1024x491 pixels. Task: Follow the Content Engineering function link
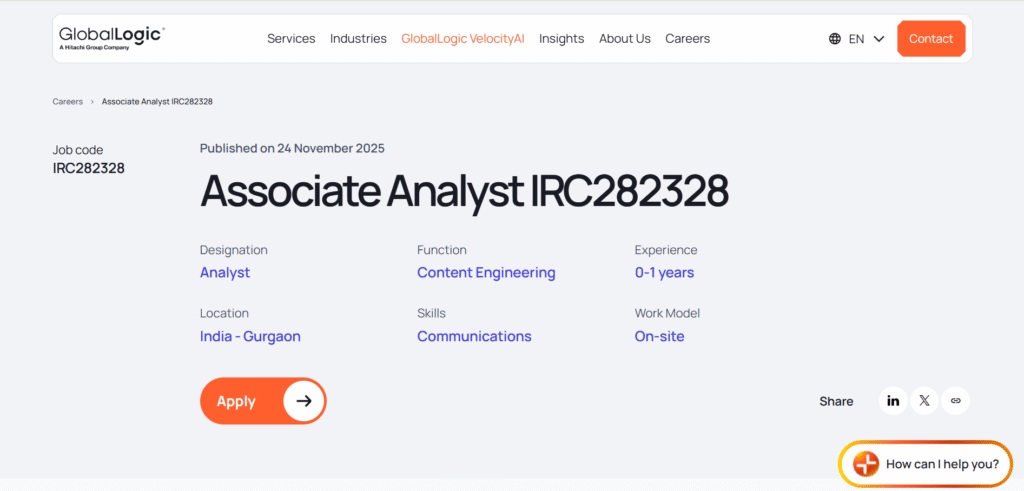click(x=486, y=273)
